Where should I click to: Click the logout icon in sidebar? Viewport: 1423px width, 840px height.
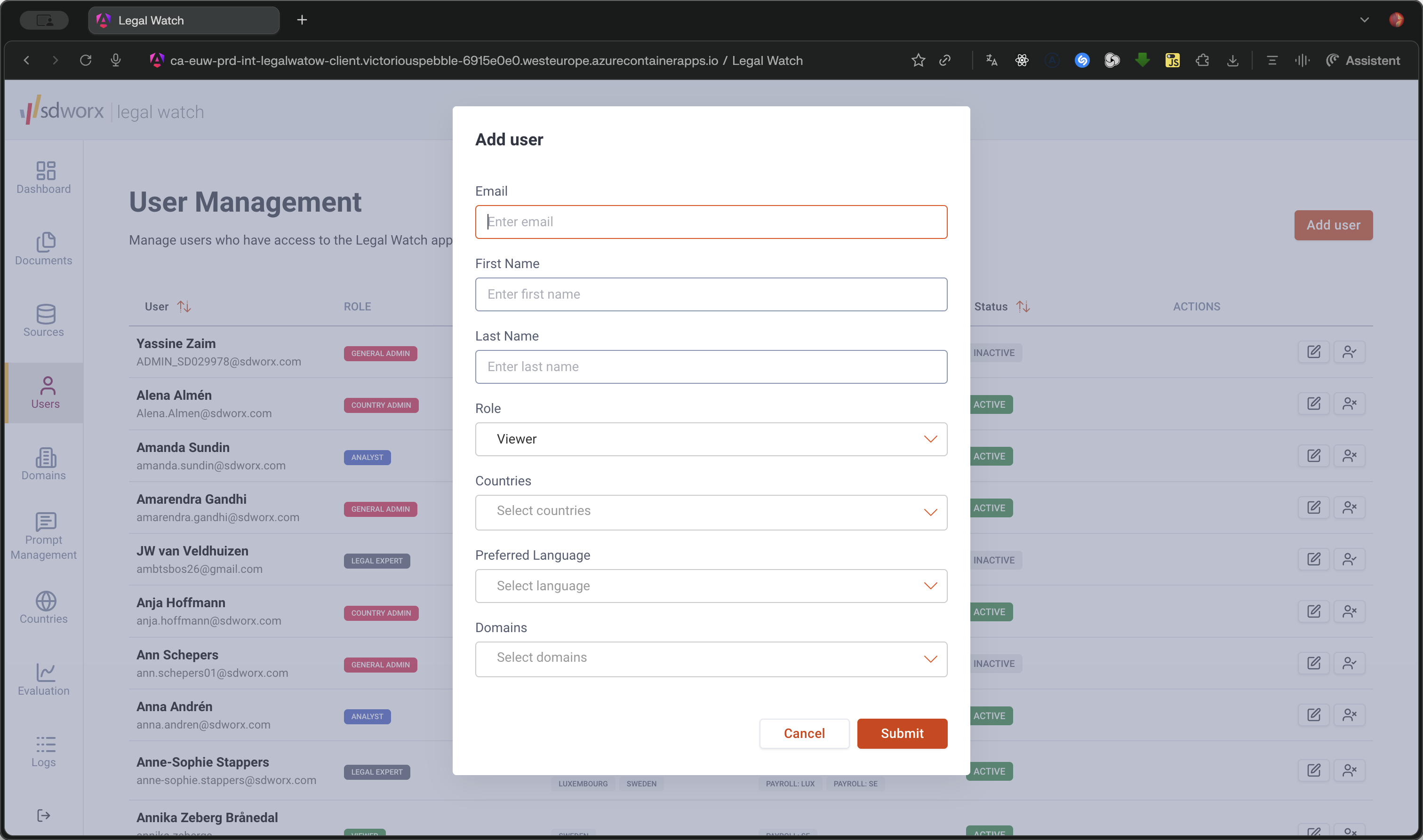(x=44, y=815)
